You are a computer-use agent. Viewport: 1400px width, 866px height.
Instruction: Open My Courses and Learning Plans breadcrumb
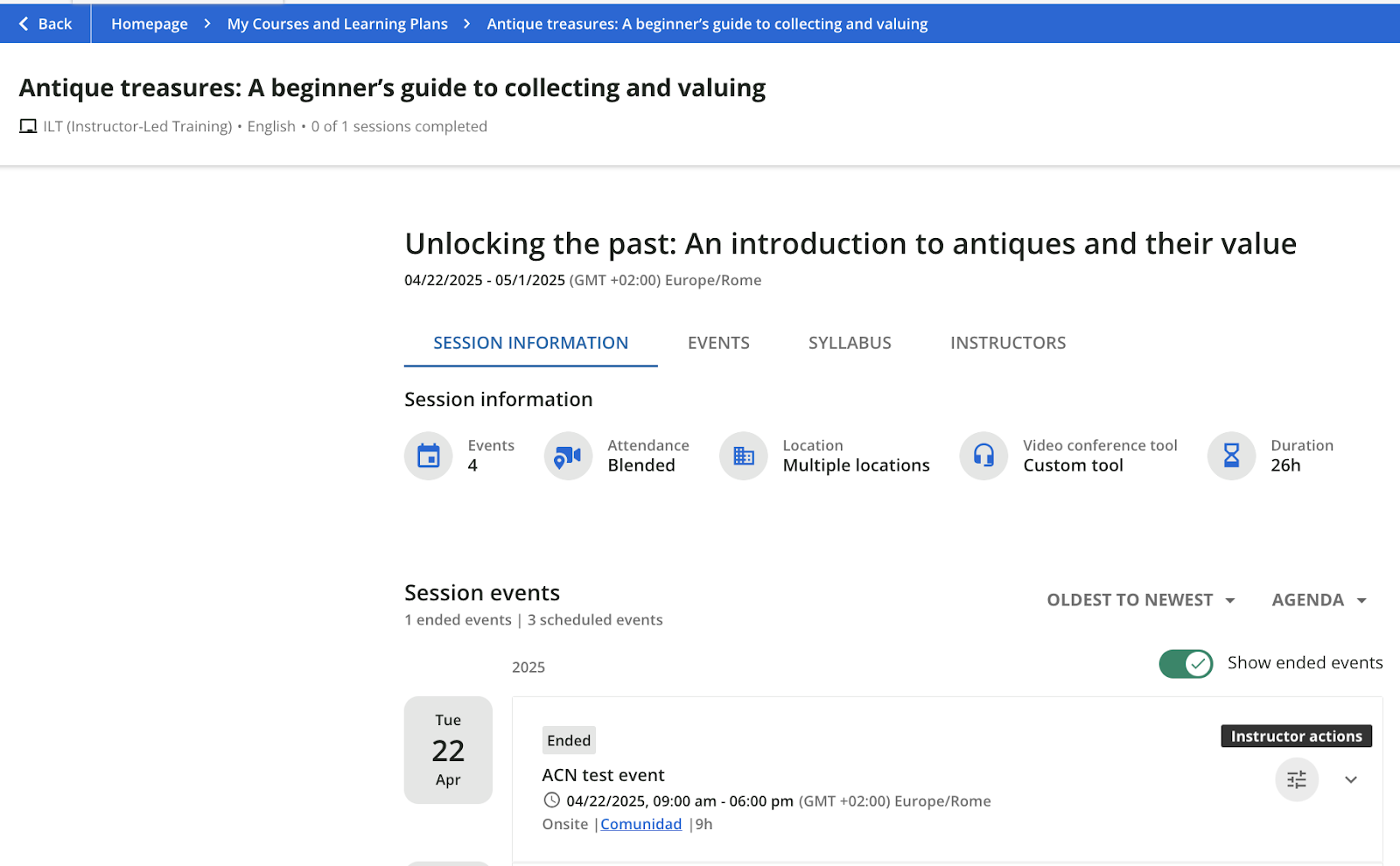pyautogui.click(x=338, y=24)
